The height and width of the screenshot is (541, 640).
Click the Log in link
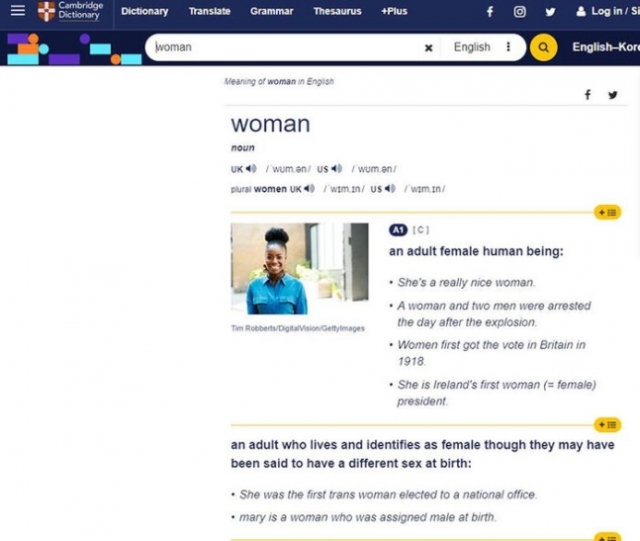coord(606,11)
